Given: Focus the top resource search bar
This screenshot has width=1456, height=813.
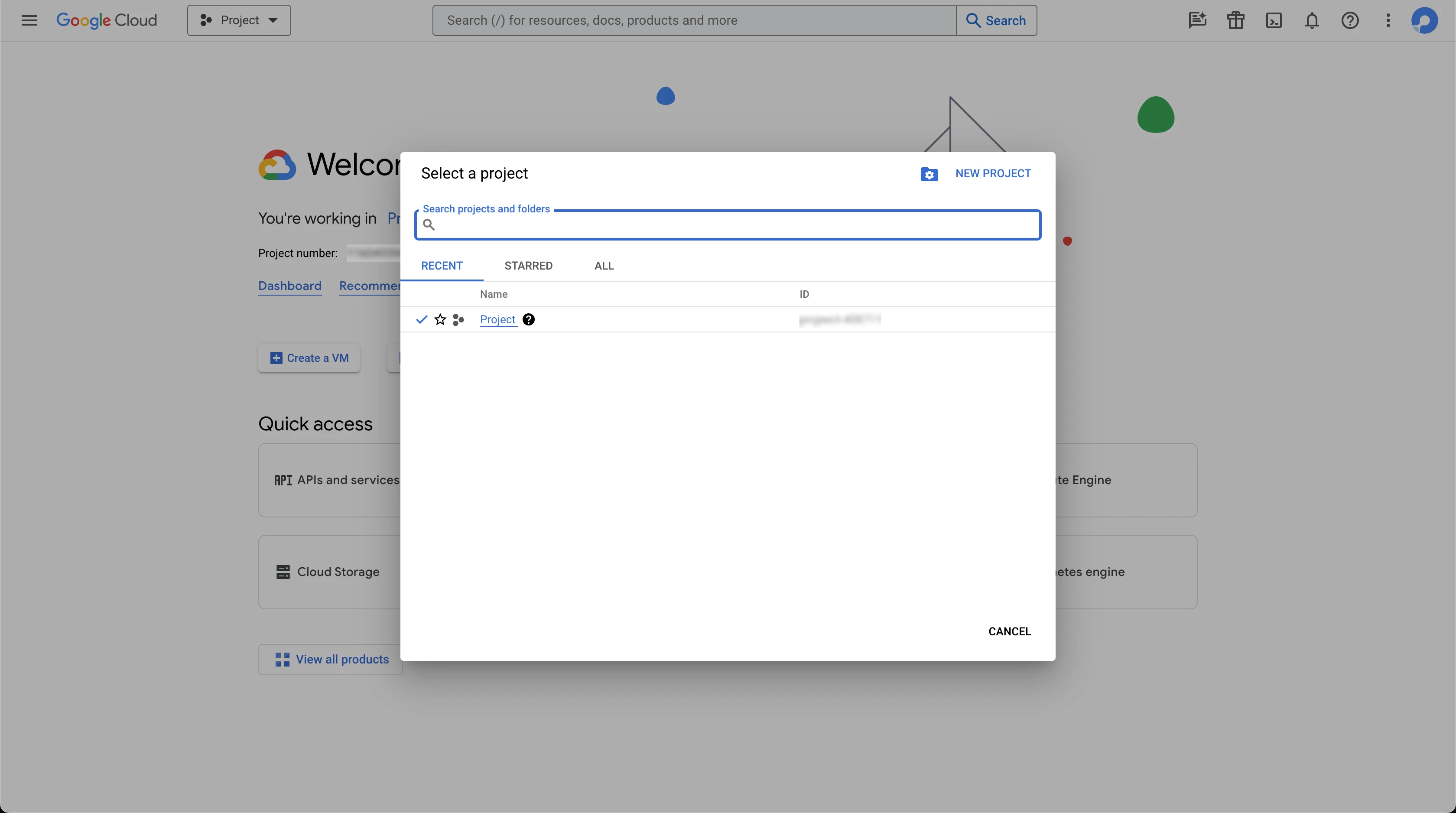Looking at the screenshot, I should point(694,20).
